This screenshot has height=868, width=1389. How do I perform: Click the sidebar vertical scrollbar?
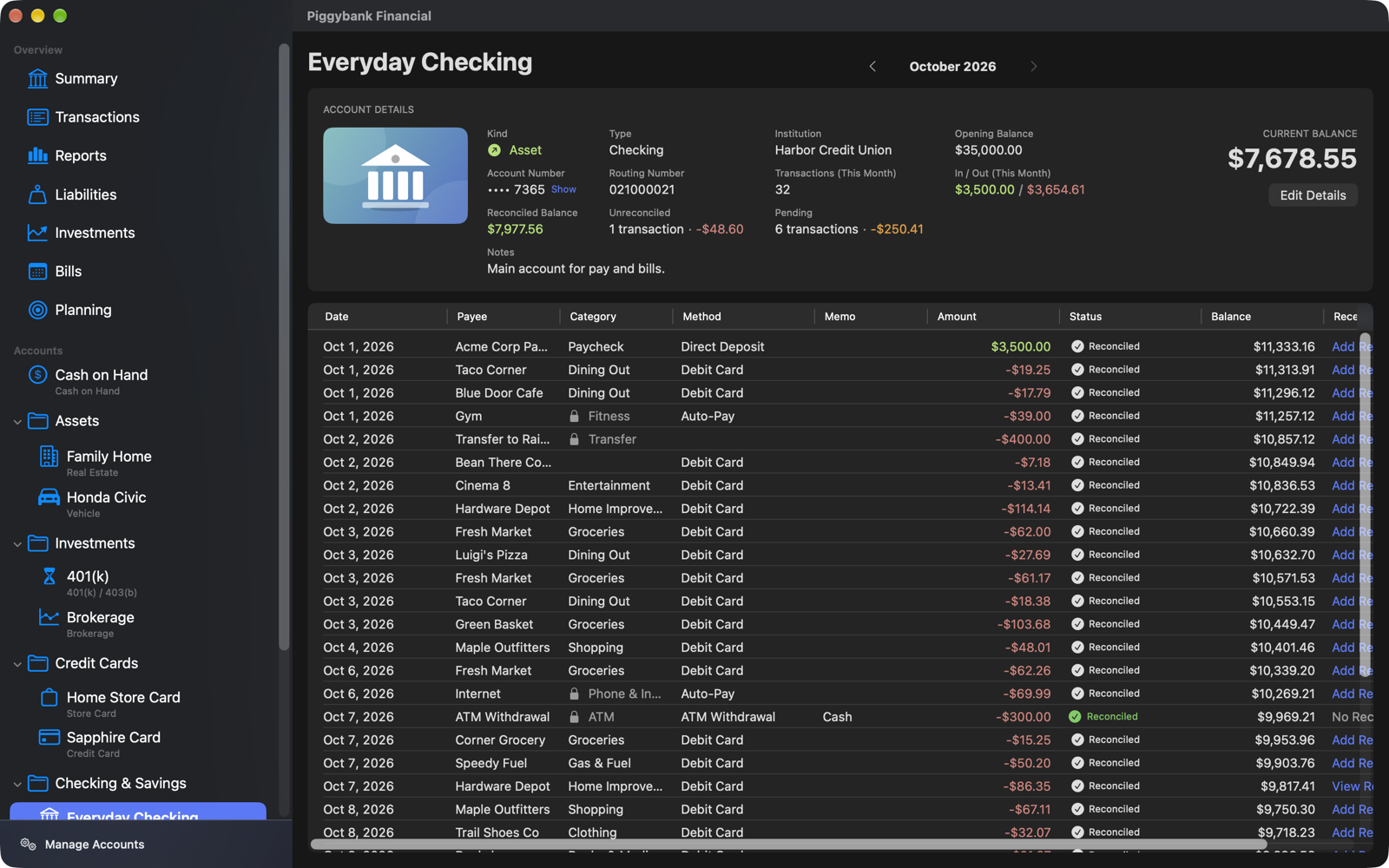point(283,347)
